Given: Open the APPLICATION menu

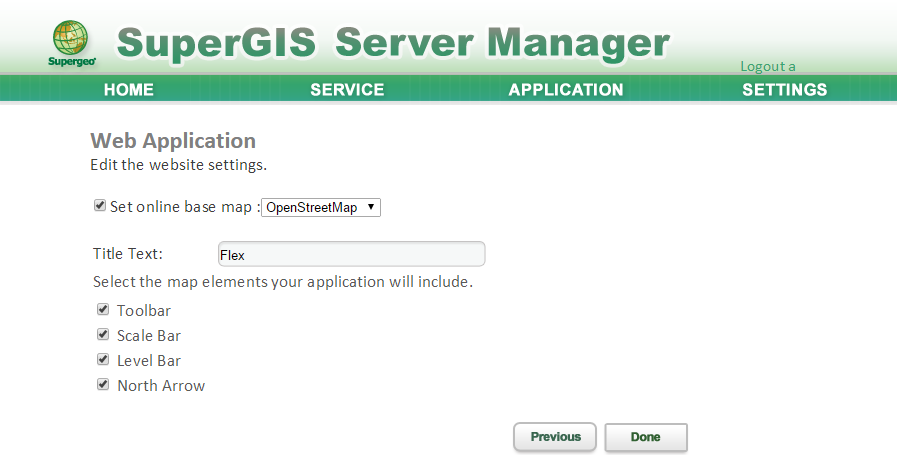Looking at the screenshot, I should (x=566, y=89).
